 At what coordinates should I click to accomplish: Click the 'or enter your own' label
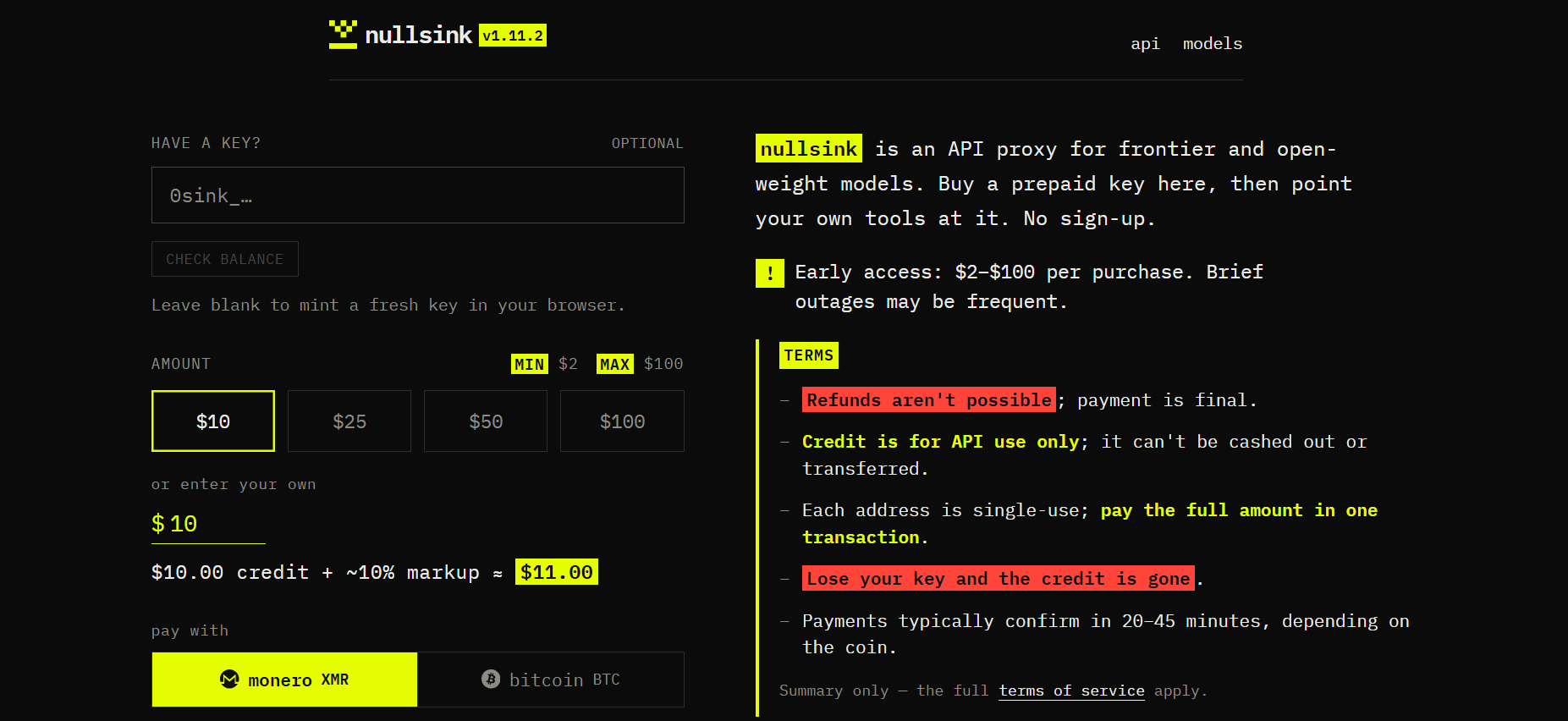click(234, 484)
